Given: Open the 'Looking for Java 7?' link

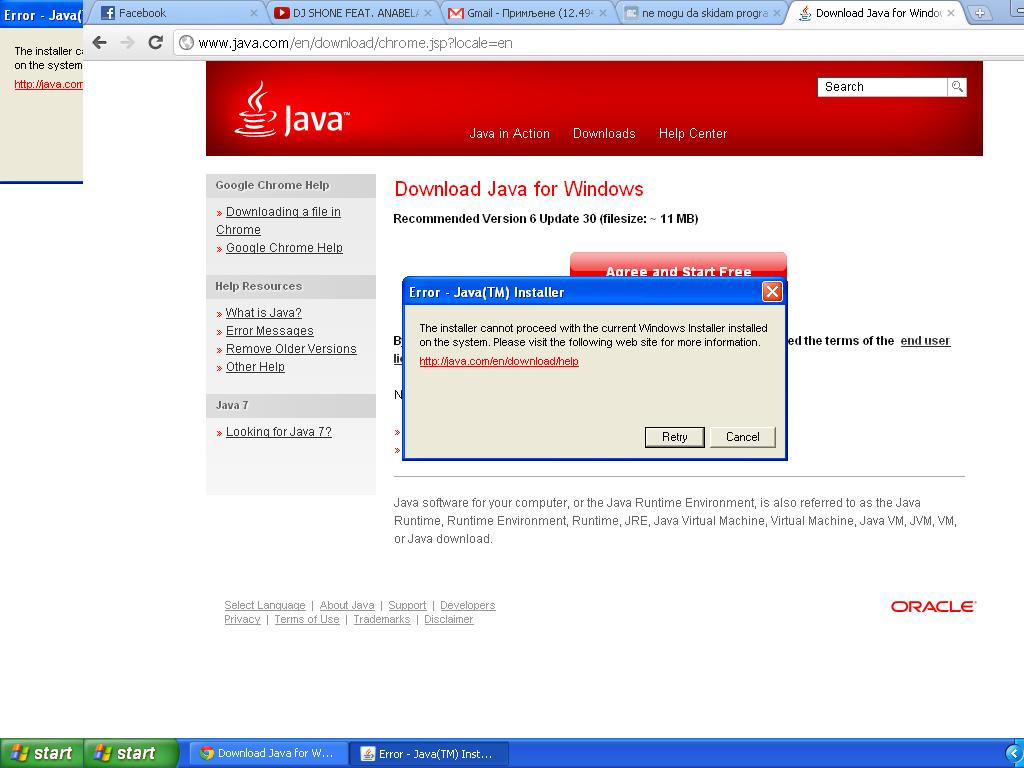Looking at the screenshot, I should (279, 432).
